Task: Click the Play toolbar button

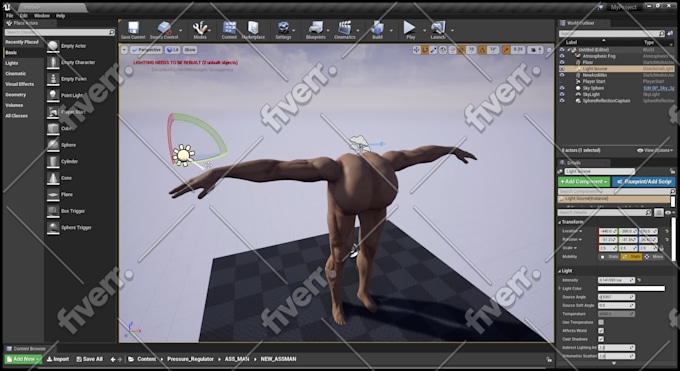Action: 410,28
